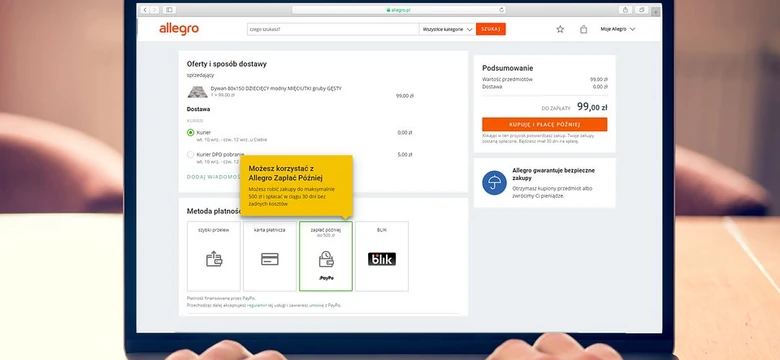
Task: Go back with Safari back arrow
Action: 145,10
